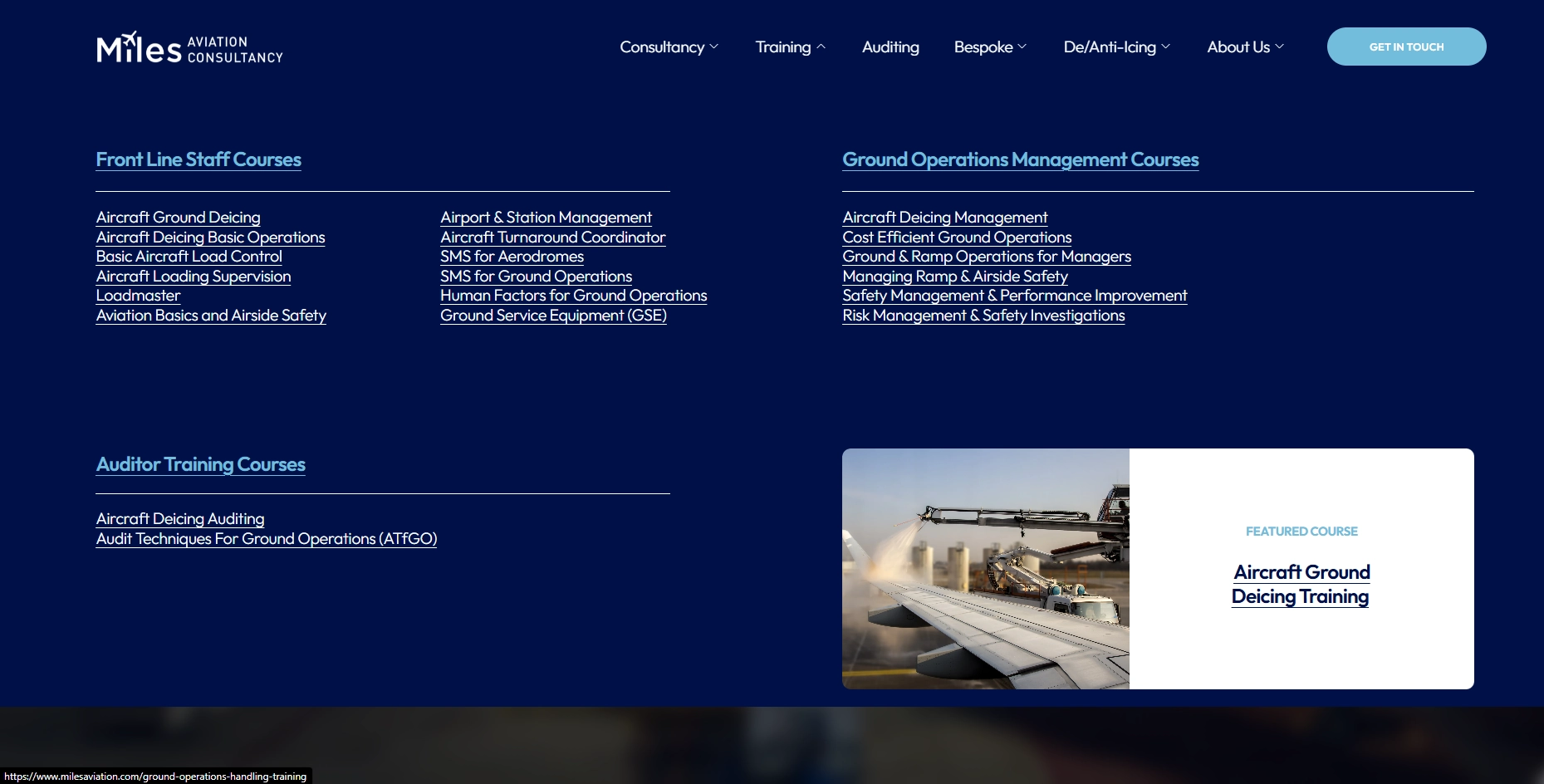Open the Front Line Staff Courses heading
The width and height of the screenshot is (1544, 784).
coord(199,159)
